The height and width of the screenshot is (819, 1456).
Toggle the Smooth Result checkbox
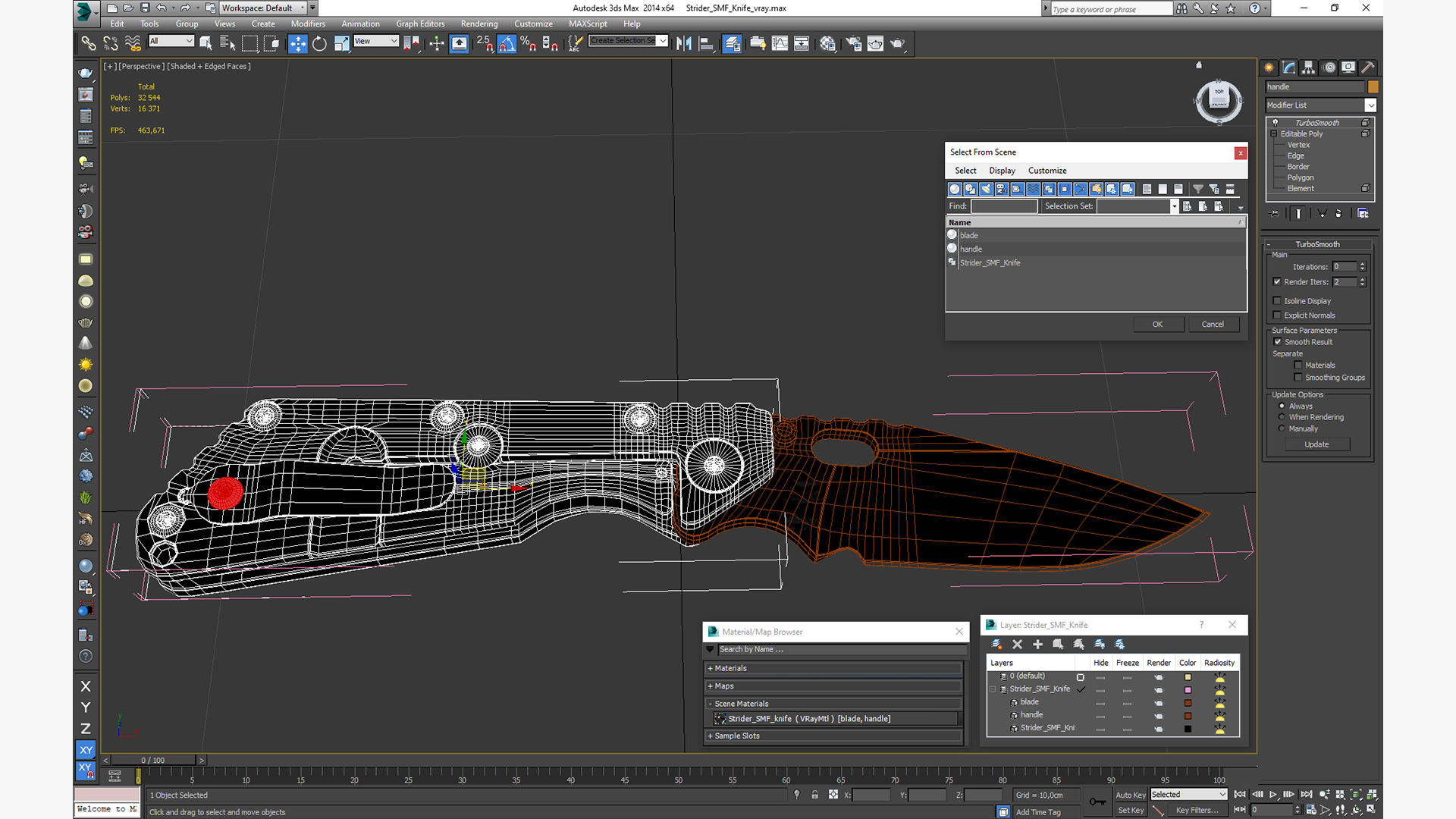1278,342
